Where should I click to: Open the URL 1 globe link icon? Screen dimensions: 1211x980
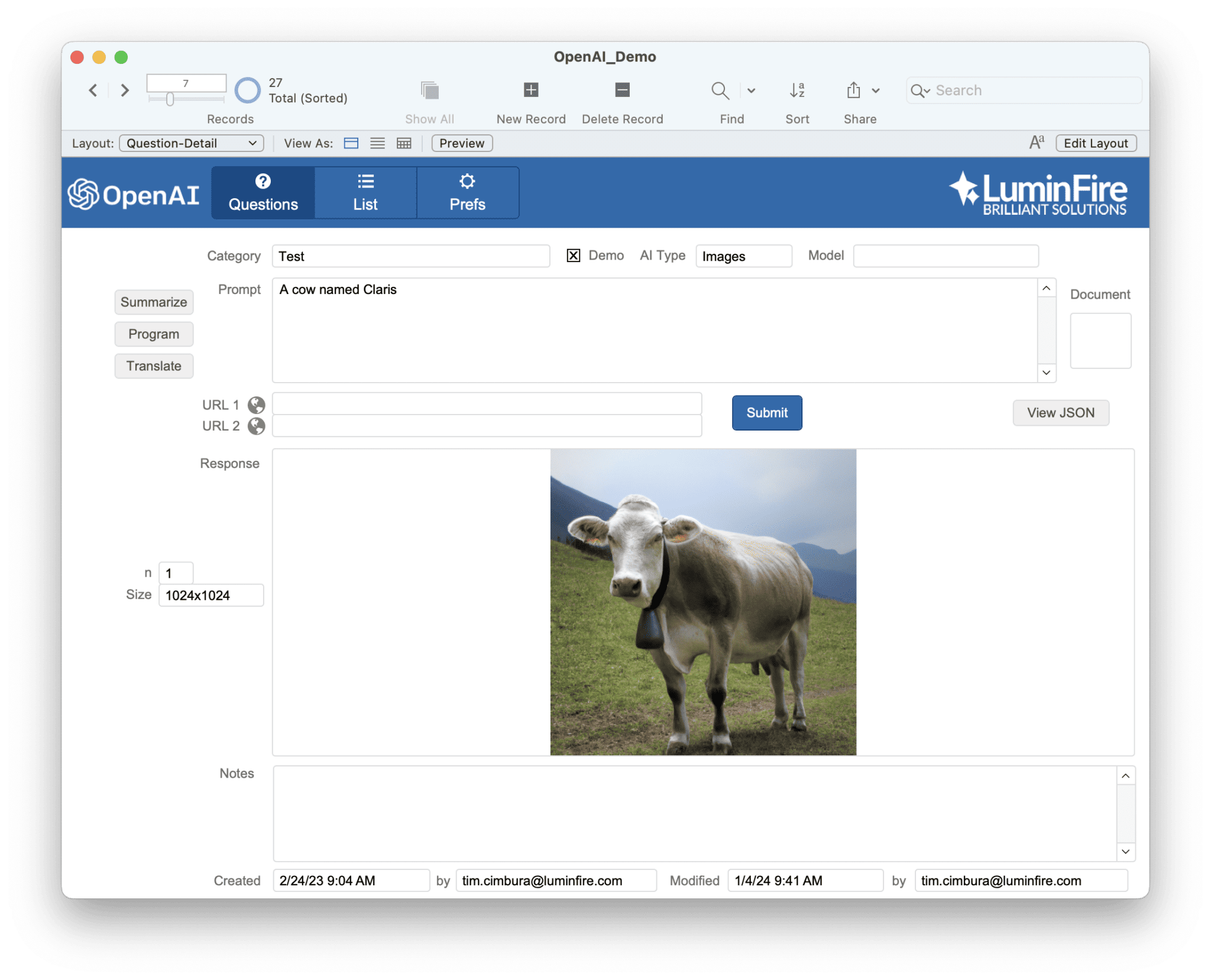point(257,405)
